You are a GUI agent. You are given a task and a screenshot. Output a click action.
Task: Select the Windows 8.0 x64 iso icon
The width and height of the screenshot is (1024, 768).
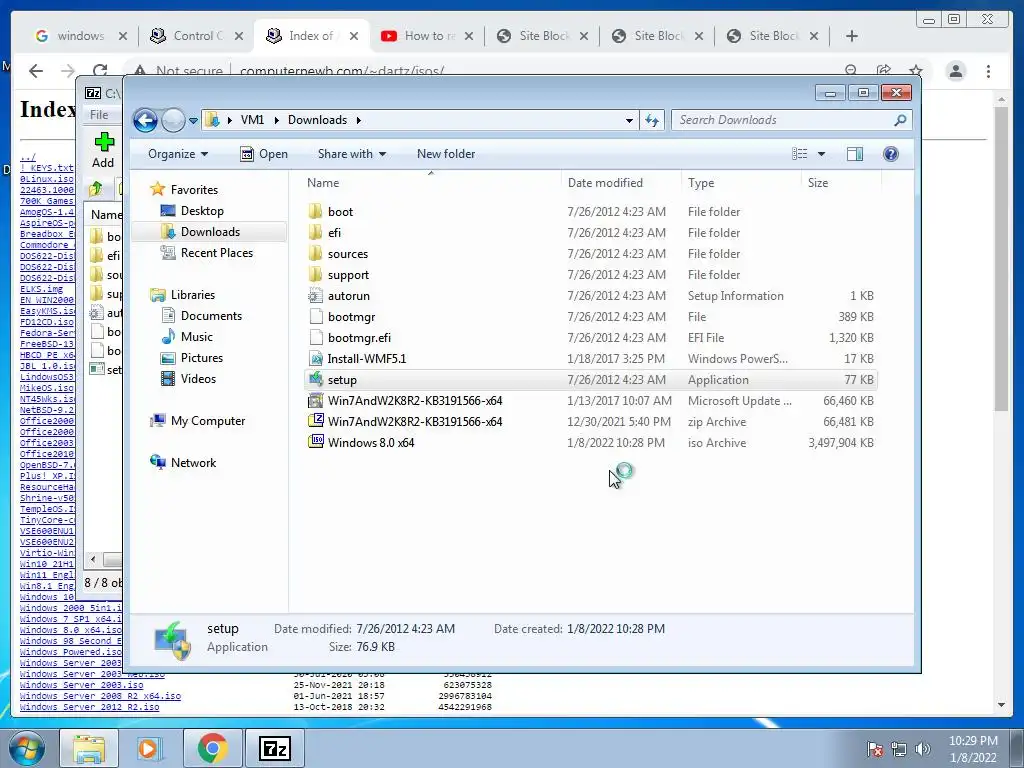click(315, 442)
